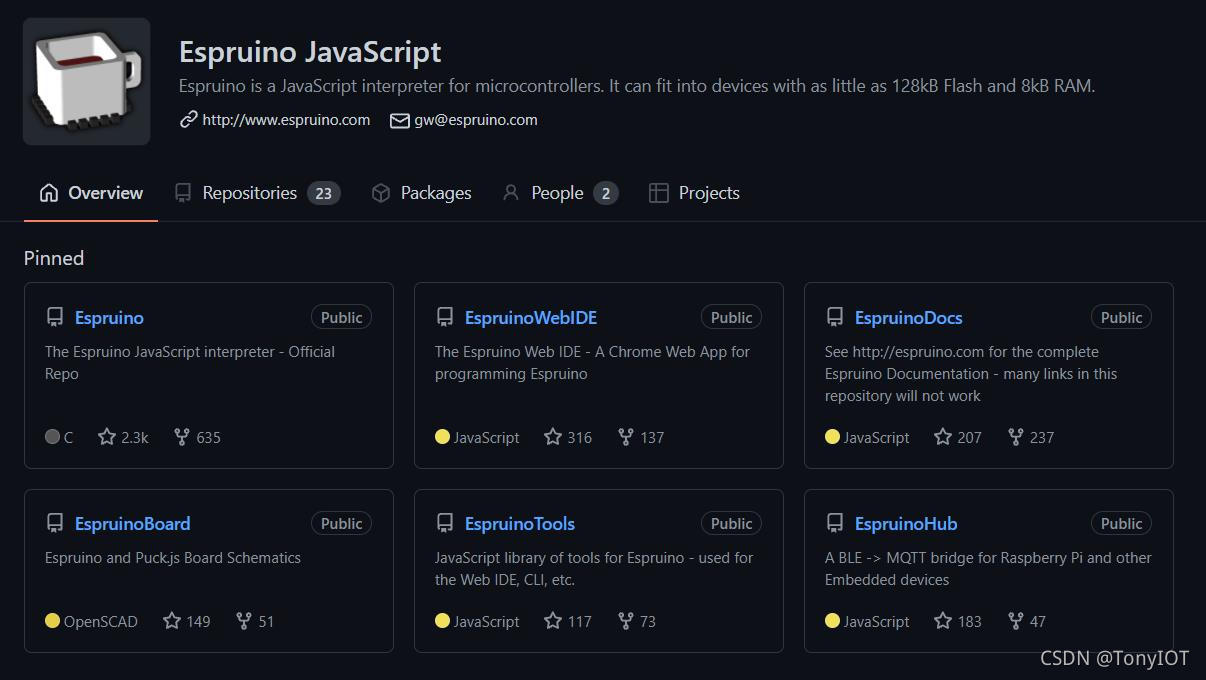The image size is (1206, 680).
Task: Click 'The Espruino JavaScript interpreter - Official Repo' text
Action: point(190,363)
